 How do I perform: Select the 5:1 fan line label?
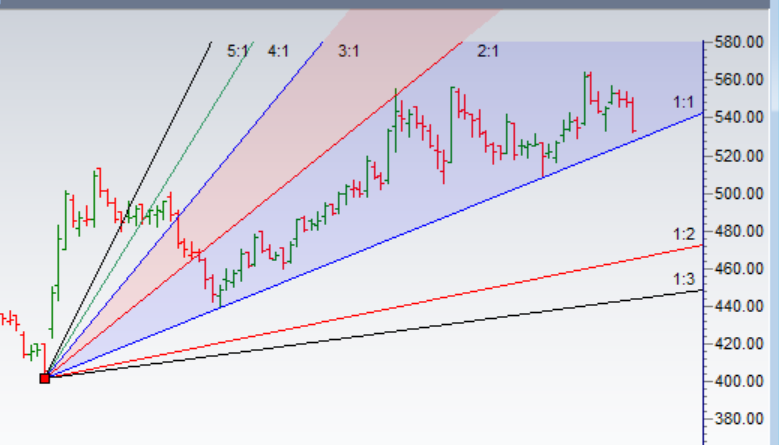238,50
